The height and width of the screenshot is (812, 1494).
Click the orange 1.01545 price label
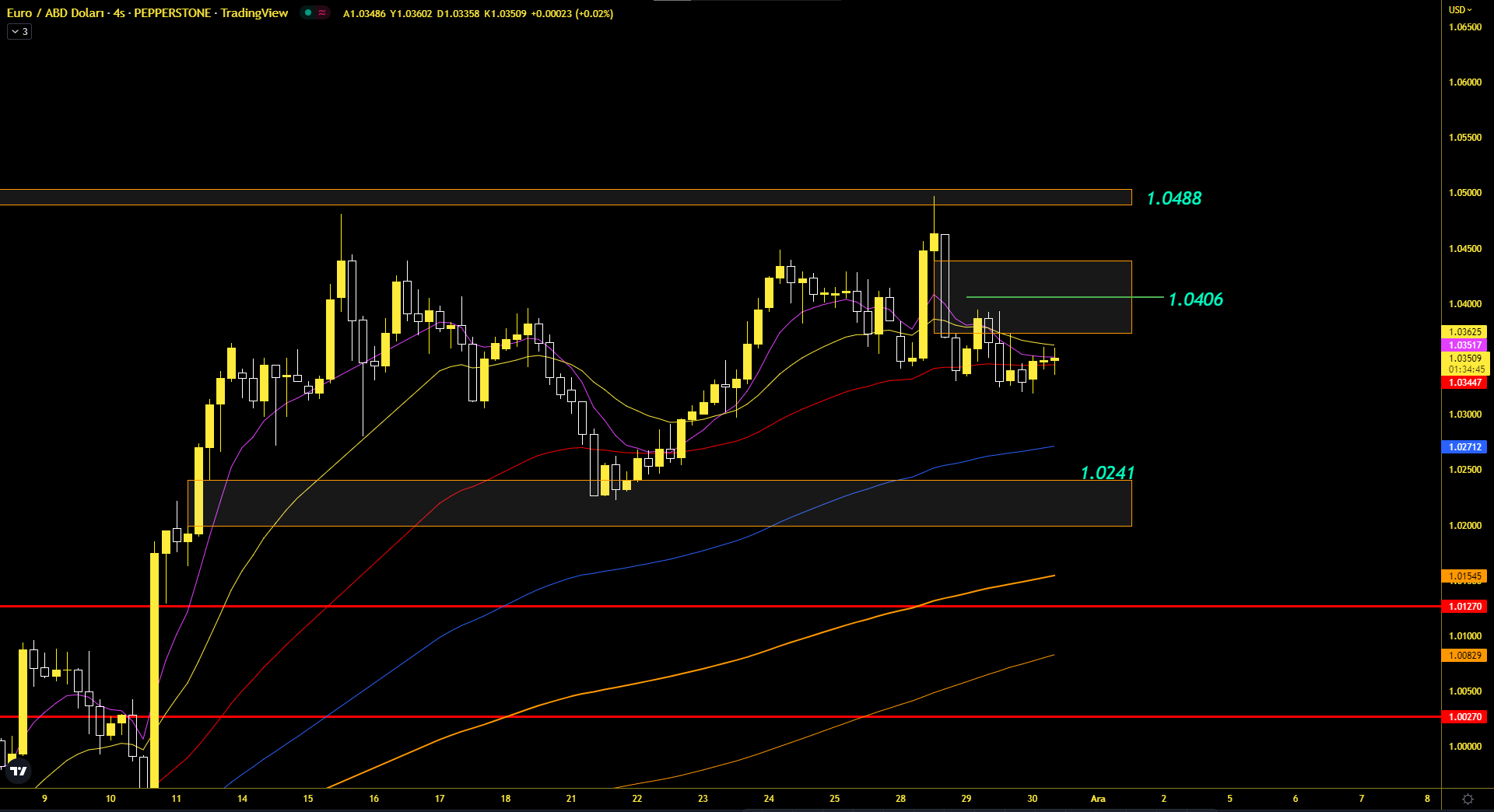coord(1464,576)
